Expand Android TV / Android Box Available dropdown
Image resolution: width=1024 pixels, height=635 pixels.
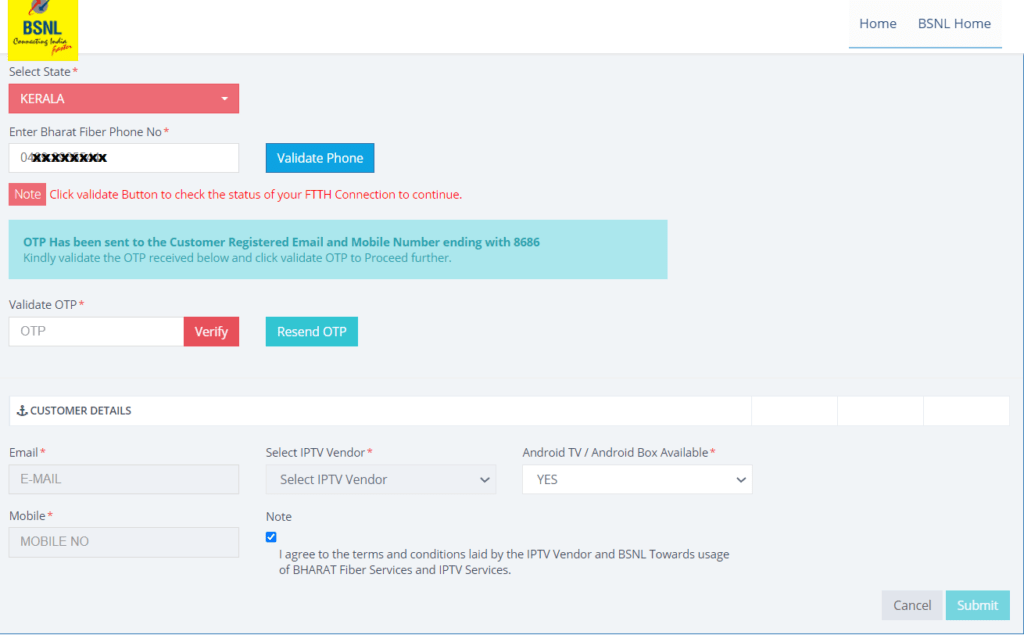(x=637, y=480)
